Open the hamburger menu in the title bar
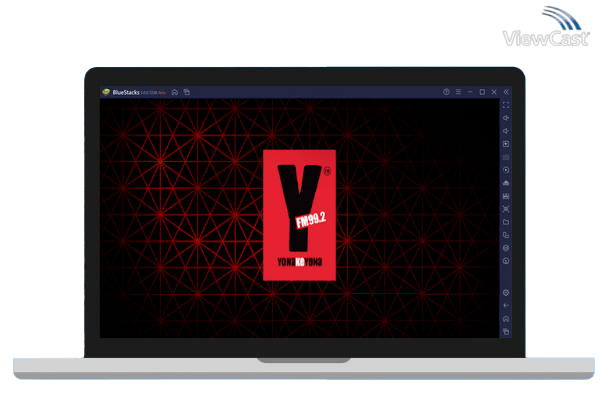 click(458, 92)
